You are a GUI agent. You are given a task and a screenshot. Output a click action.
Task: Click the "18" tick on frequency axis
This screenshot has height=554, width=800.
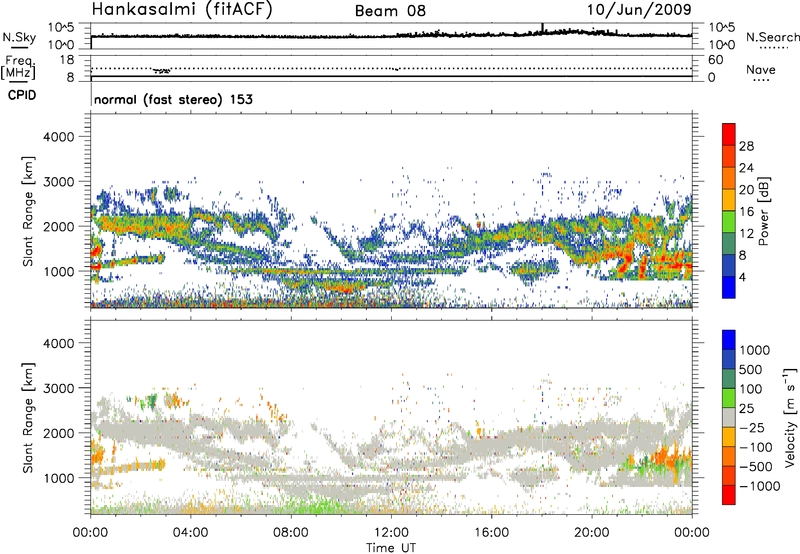(x=66, y=60)
